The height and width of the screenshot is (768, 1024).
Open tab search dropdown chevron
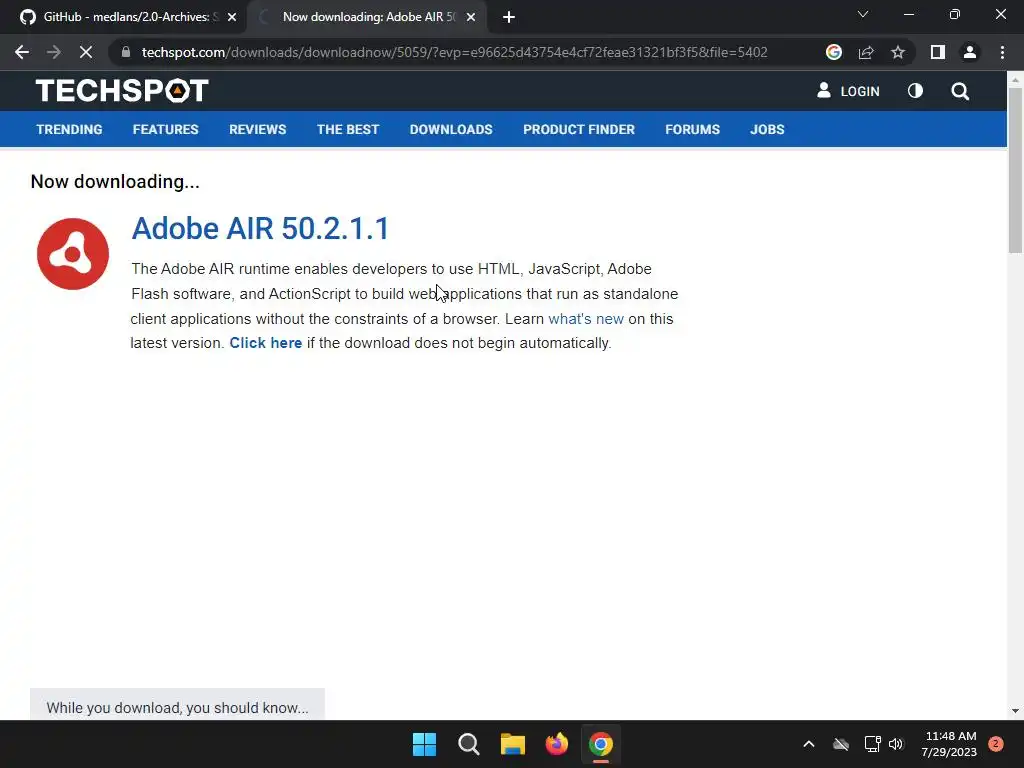click(863, 14)
